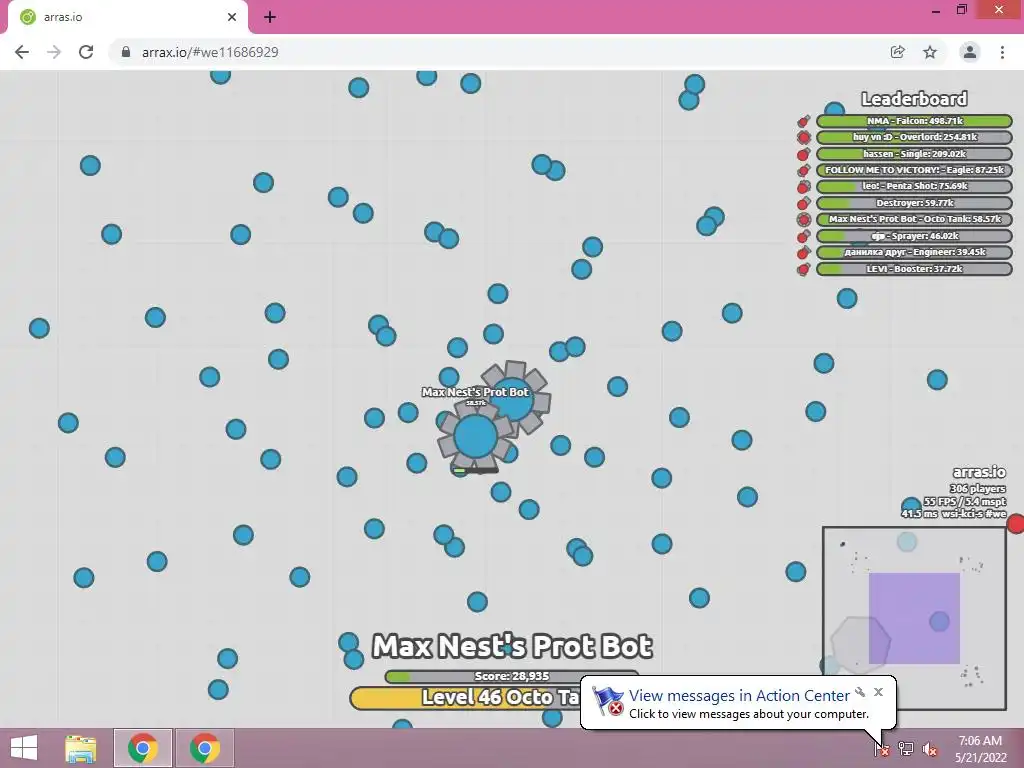This screenshot has height=768, width=1024.
Task: Share this page using share icon
Action: coord(897,52)
